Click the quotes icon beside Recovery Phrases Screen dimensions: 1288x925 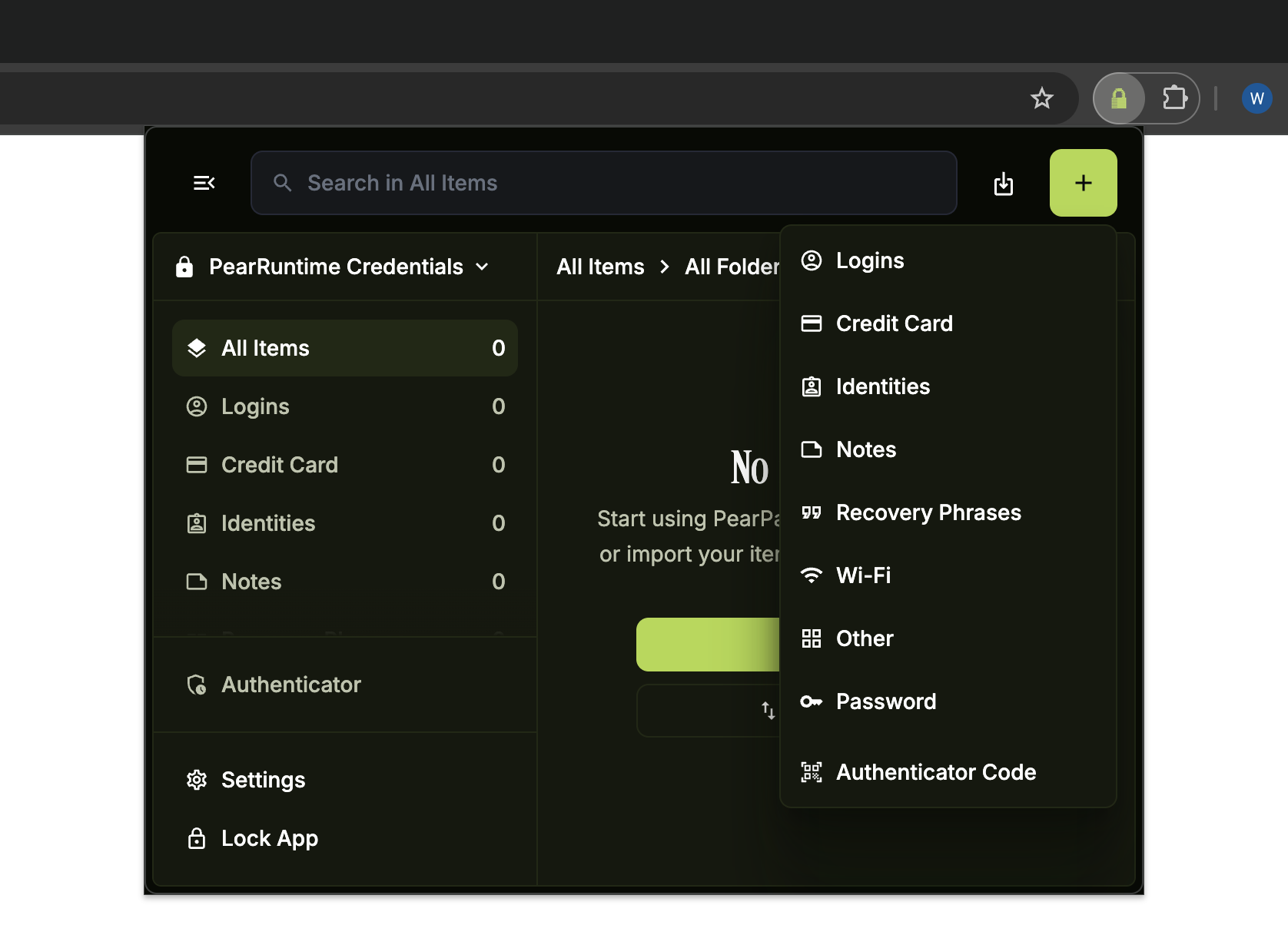[x=812, y=512]
